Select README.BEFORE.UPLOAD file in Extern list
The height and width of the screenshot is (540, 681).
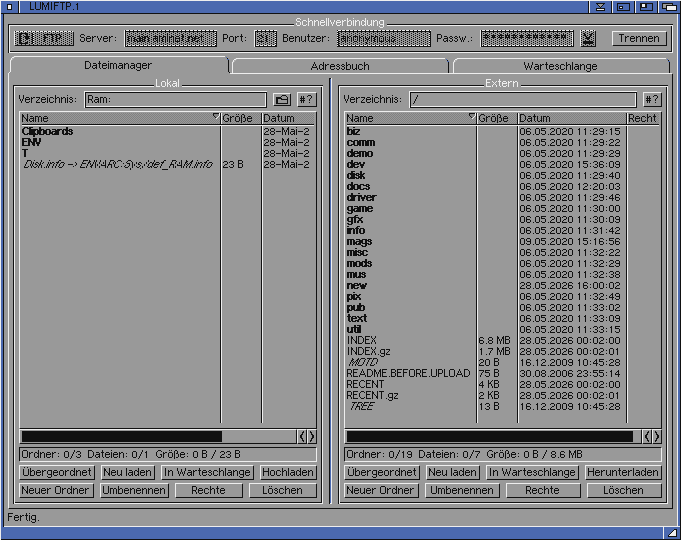[502, 373]
